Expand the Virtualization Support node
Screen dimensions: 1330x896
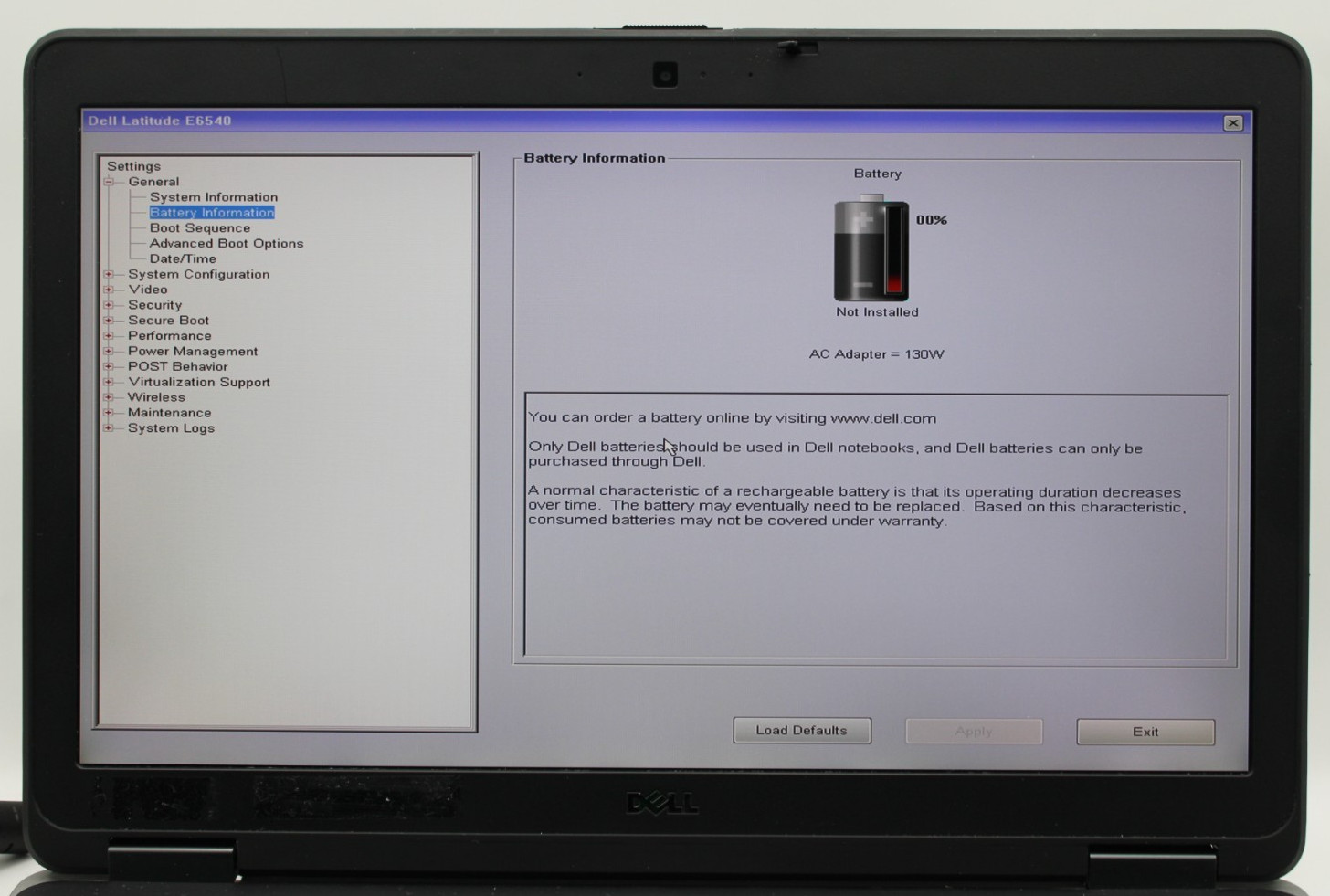(109, 382)
